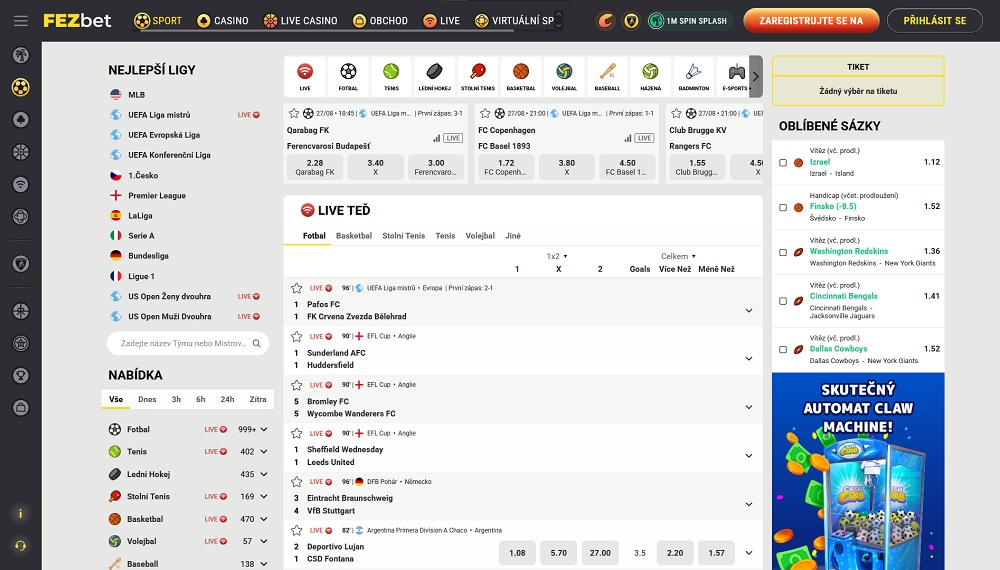
Task: Open the Premier League link
Action: [157, 196]
